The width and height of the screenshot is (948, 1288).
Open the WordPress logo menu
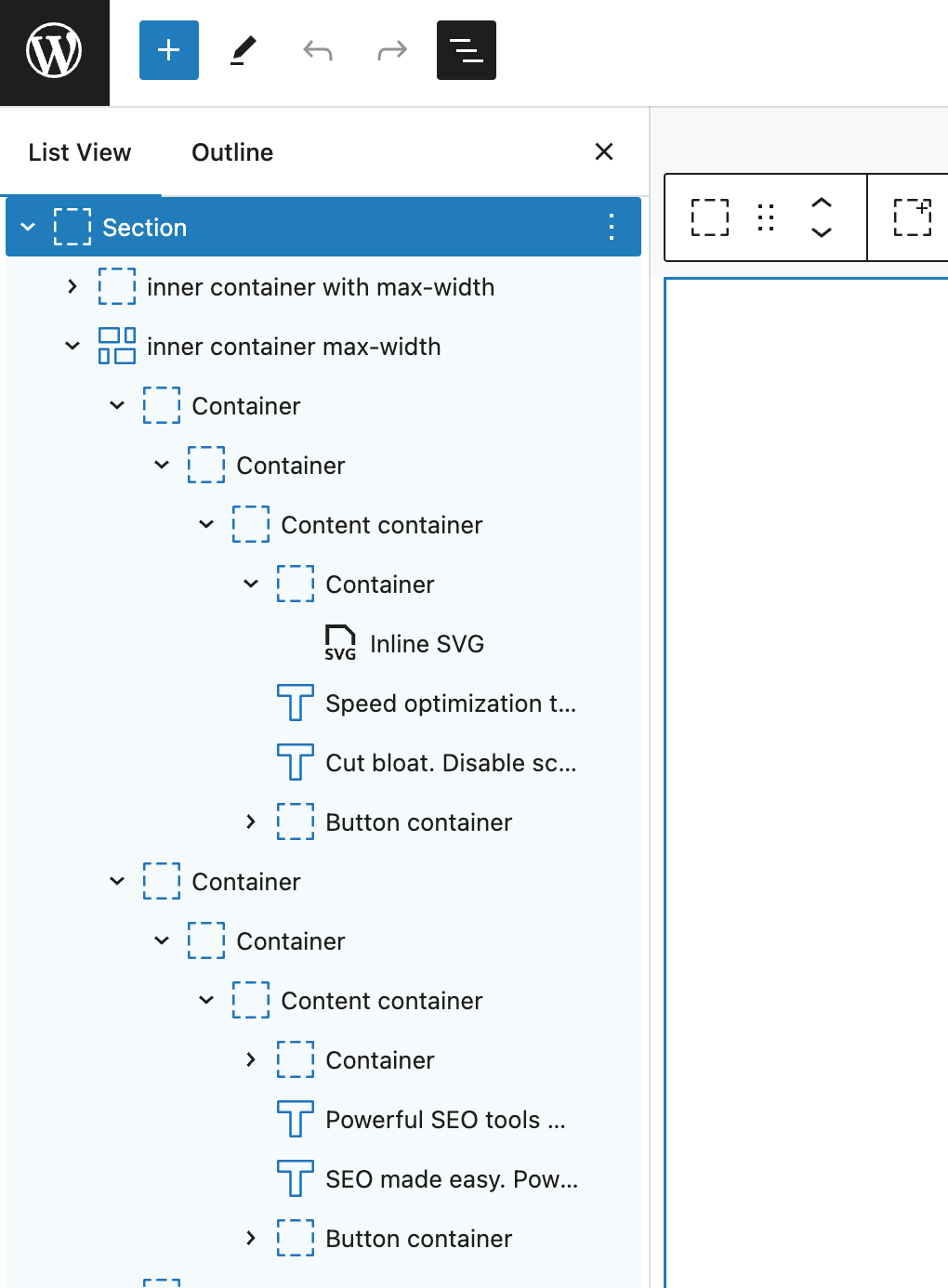click(x=54, y=51)
